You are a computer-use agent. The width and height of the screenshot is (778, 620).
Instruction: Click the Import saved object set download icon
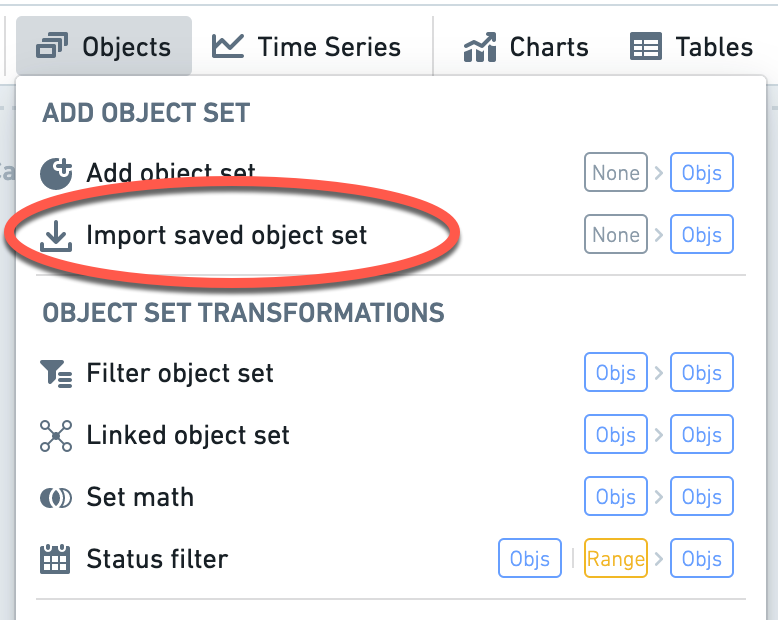point(56,236)
